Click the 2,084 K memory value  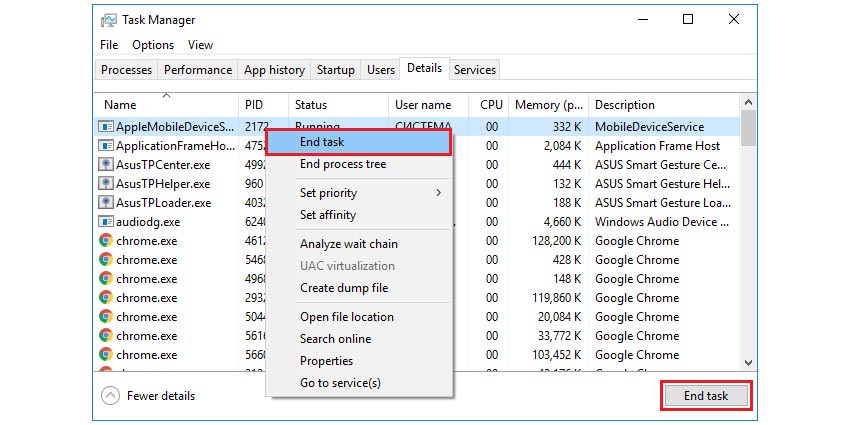(562, 146)
